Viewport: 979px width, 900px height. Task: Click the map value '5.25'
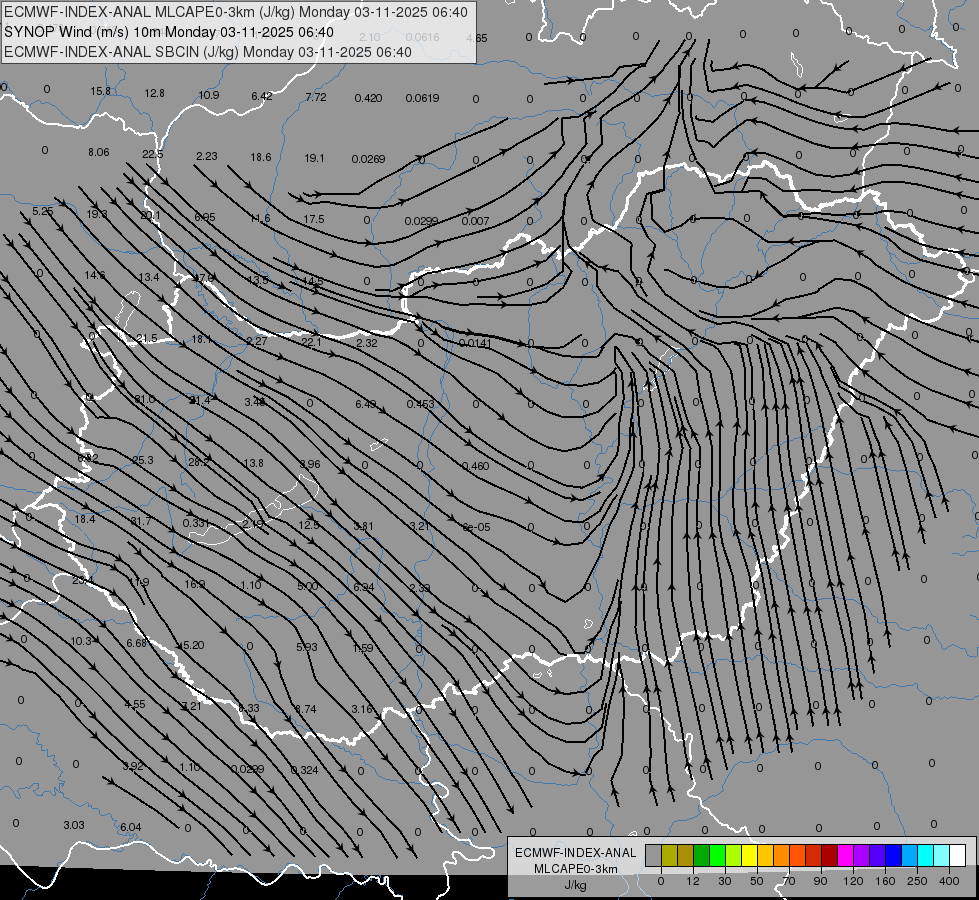42,211
